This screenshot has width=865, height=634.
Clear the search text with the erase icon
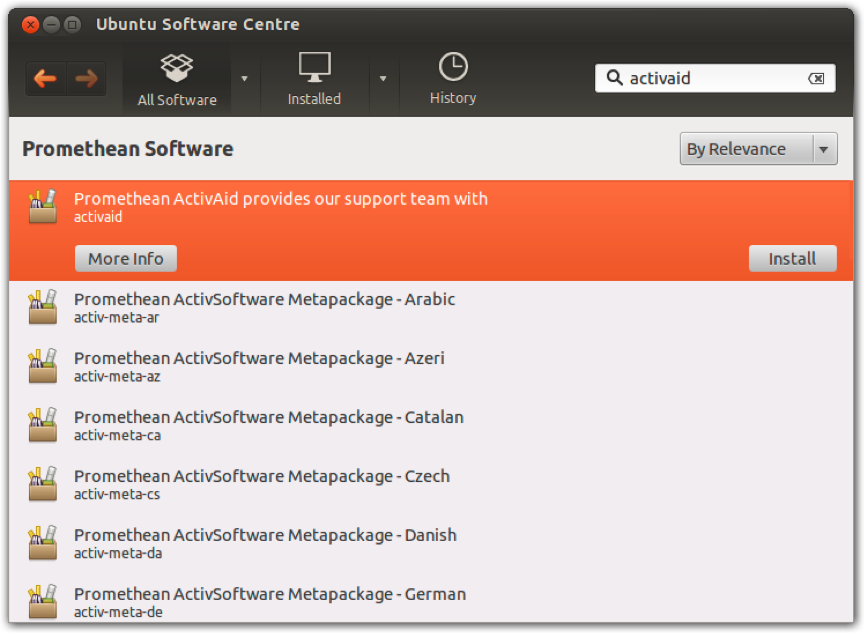click(819, 78)
